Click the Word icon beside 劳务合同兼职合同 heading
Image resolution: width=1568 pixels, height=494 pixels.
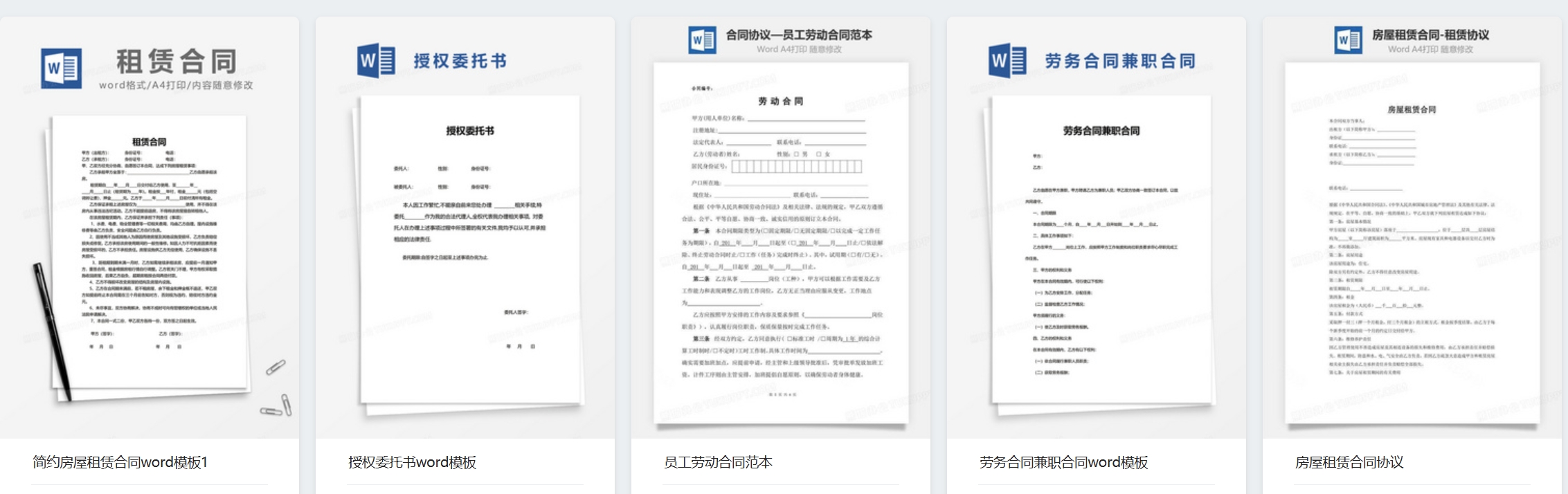[1007, 60]
